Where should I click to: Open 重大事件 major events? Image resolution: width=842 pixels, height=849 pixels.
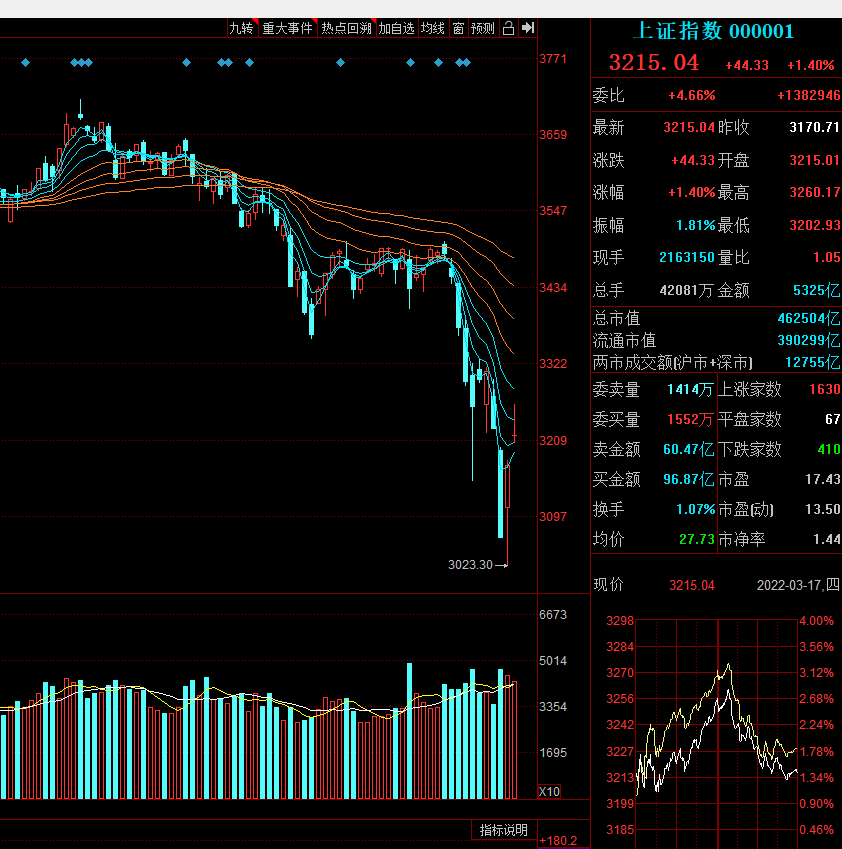(x=287, y=28)
